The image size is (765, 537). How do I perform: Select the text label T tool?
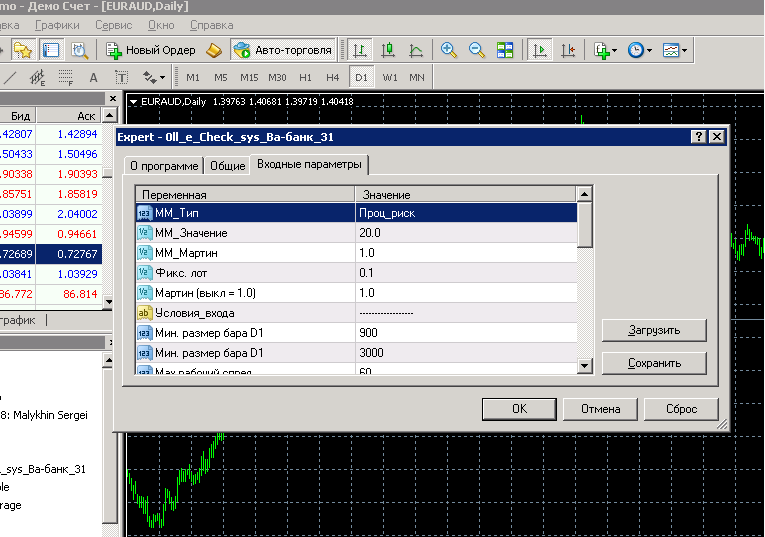click(121, 77)
